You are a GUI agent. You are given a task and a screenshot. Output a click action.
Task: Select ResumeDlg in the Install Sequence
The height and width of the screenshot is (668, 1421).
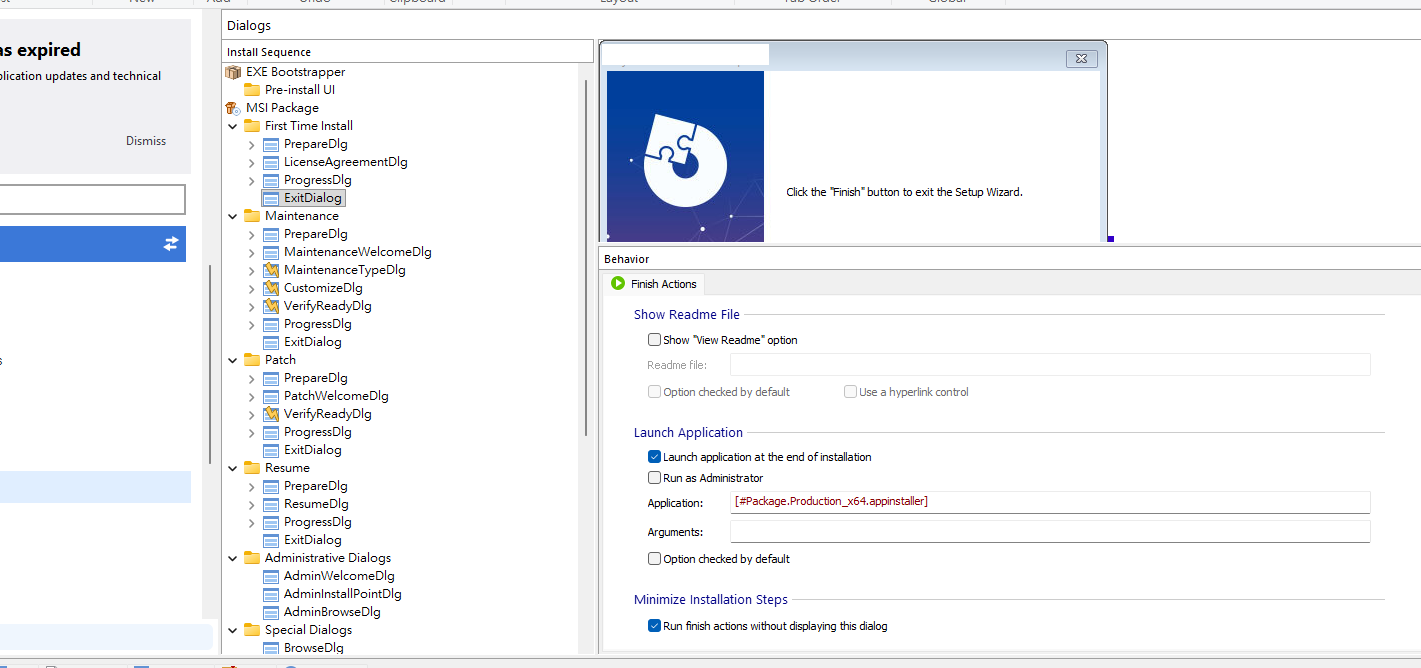(316, 504)
